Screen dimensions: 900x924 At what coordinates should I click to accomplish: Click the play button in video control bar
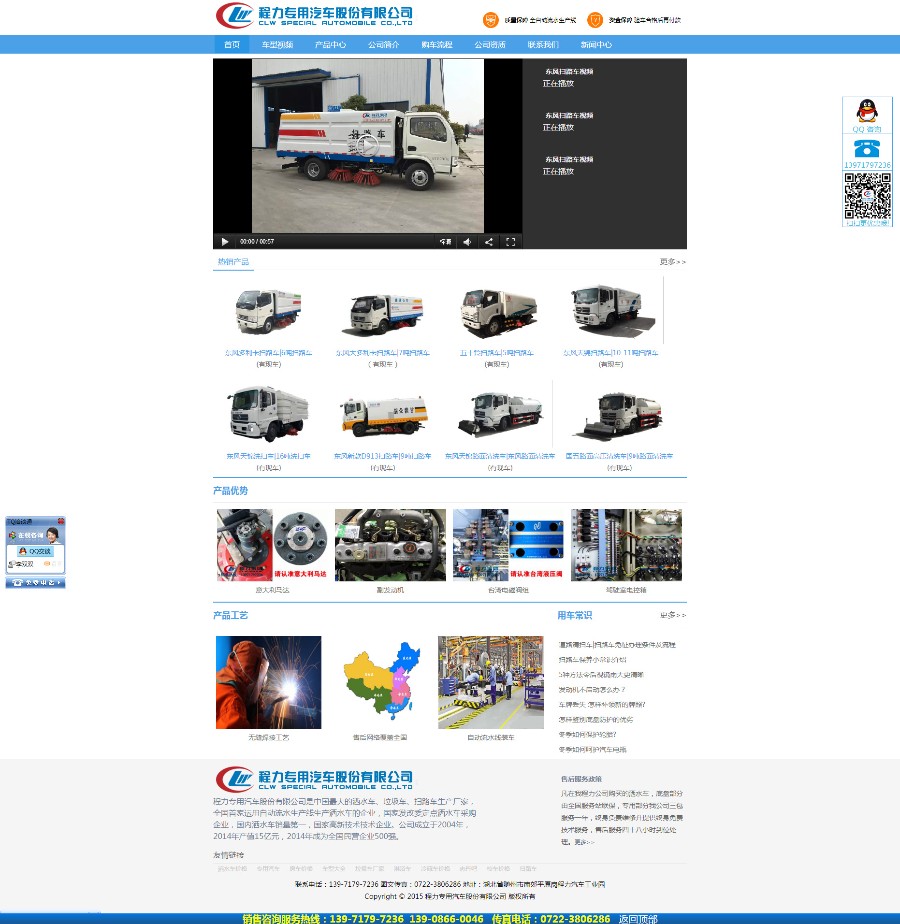click(x=225, y=242)
